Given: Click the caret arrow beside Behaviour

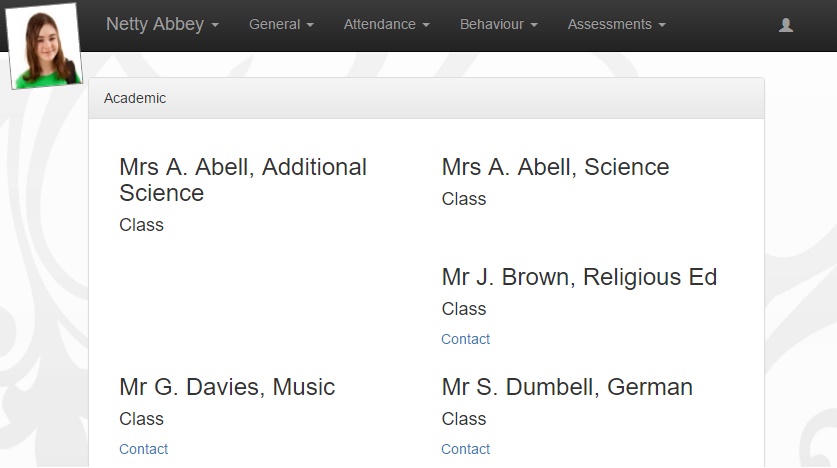Looking at the screenshot, I should pyautogui.click(x=534, y=25).
